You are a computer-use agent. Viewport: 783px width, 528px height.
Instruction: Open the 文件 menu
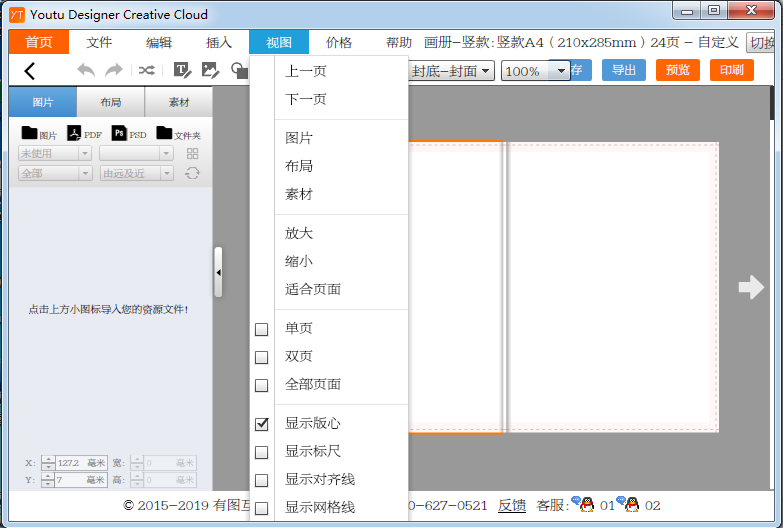pos(99,42)
